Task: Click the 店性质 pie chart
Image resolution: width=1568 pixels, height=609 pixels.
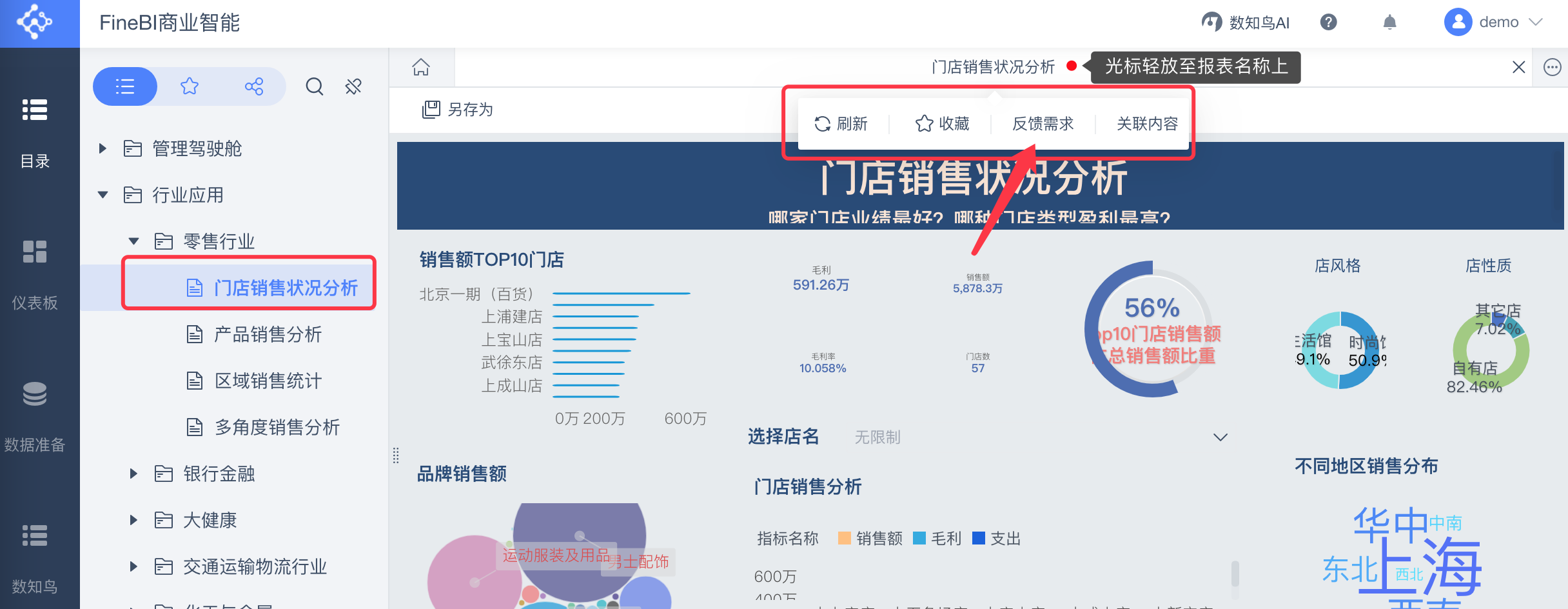Action: coord(1491,350)
